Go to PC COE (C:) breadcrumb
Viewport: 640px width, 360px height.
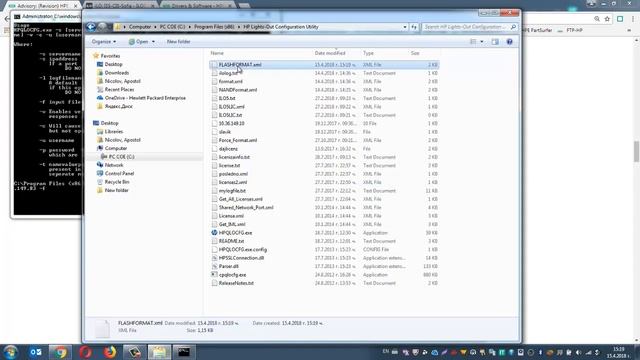tap(172, 27)
